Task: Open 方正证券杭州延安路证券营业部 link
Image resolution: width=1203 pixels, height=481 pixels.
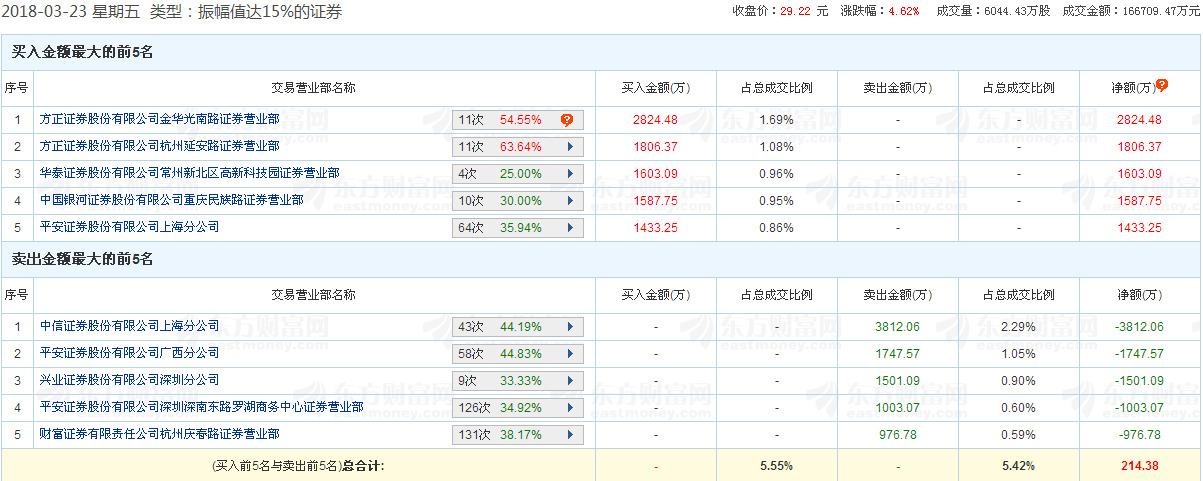Action: click(159, 146)
